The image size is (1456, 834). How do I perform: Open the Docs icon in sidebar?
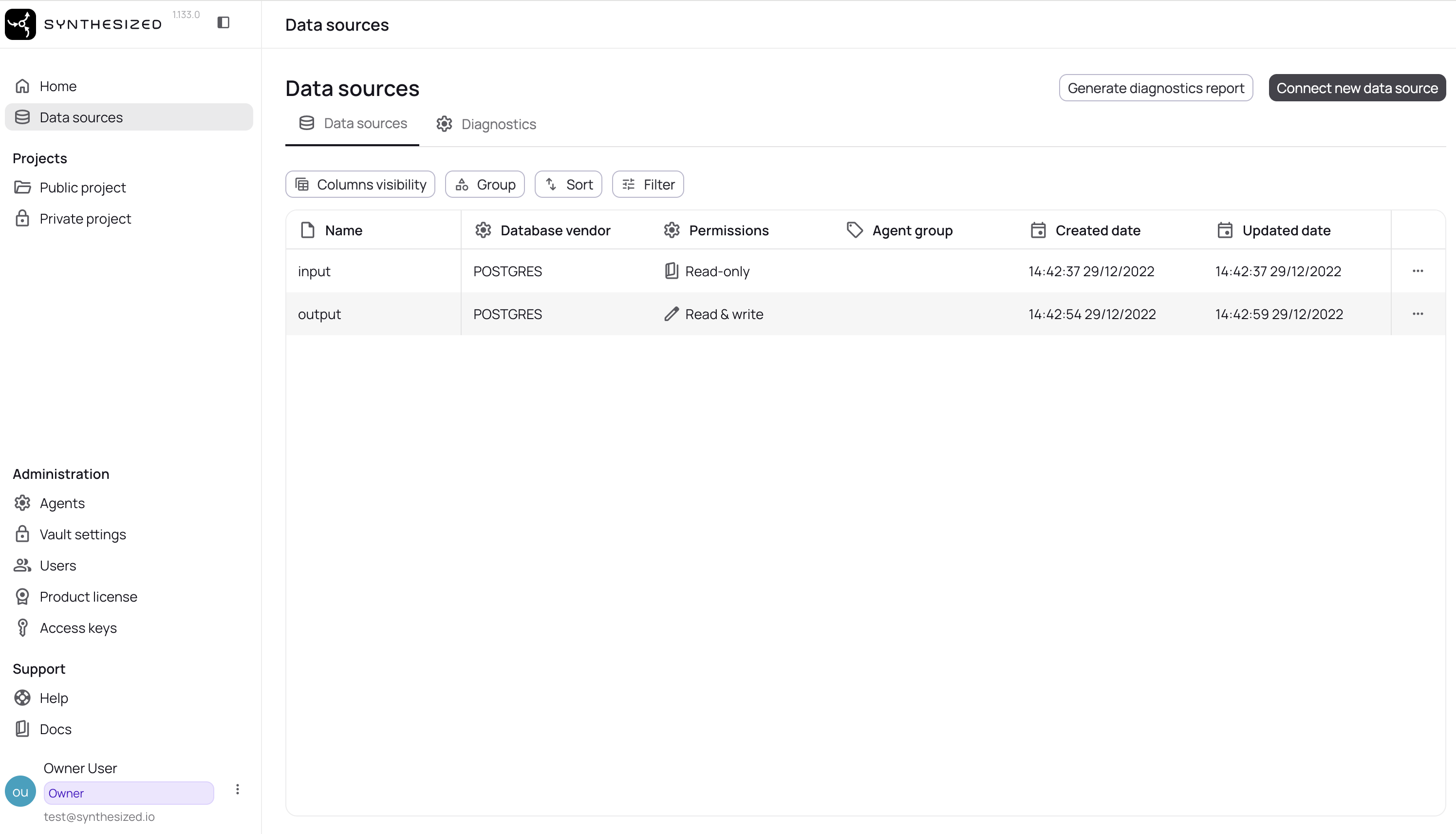click(x=22, y=729)
